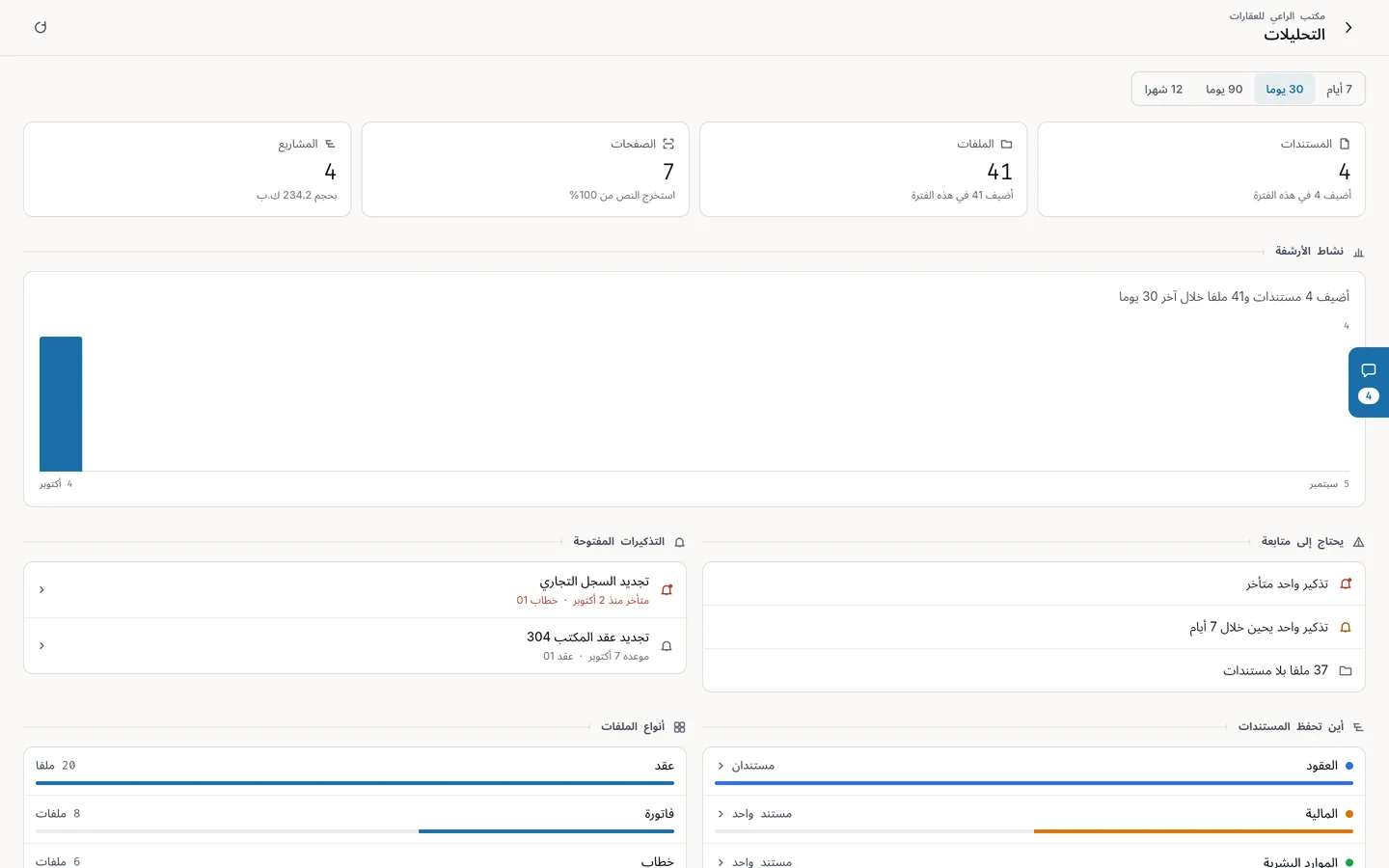
Task: Click the orange dot next to المالية
Action: click(1348, 814)
